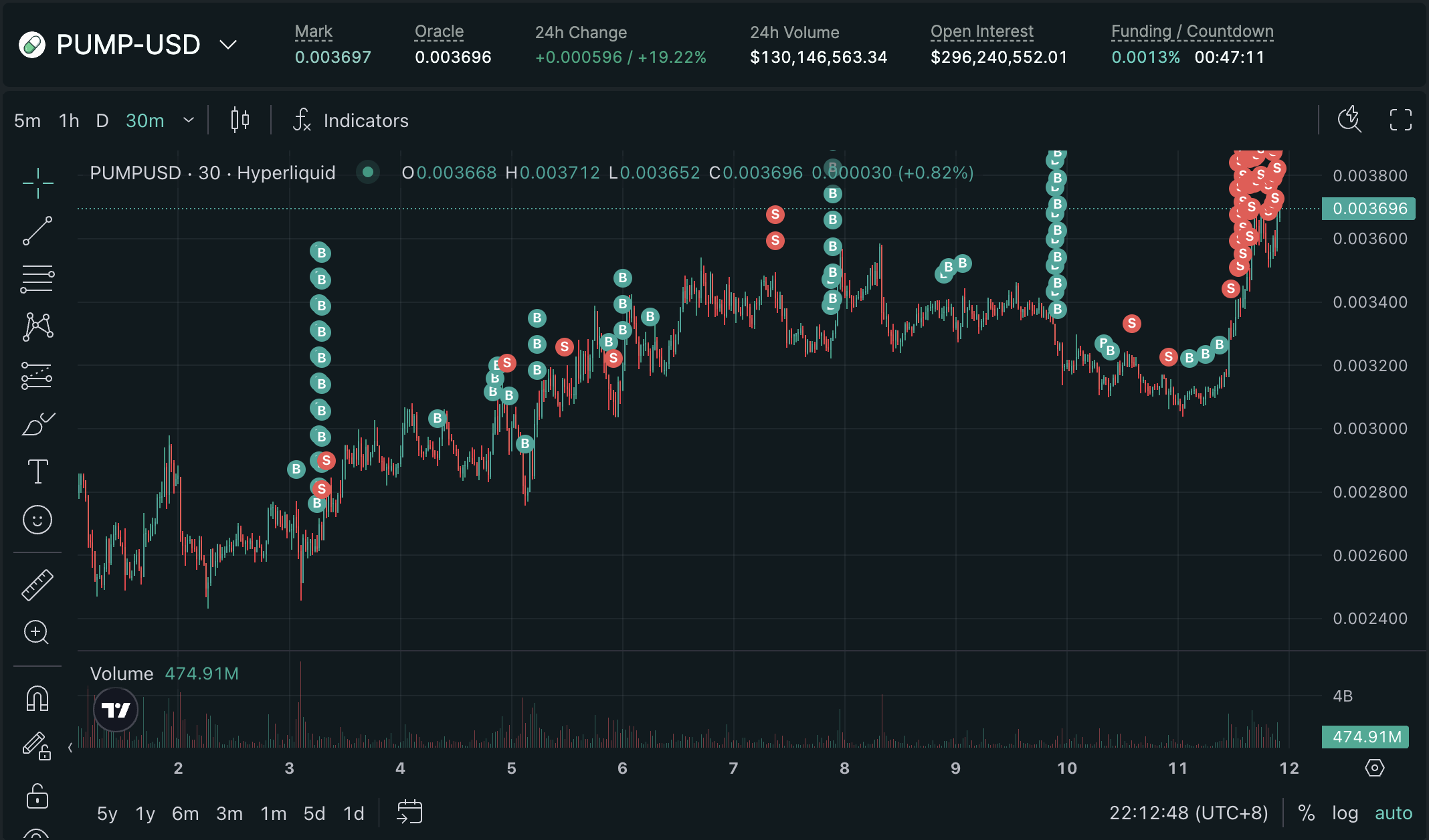Select the 30m timeframe

(x=145, y=120)
